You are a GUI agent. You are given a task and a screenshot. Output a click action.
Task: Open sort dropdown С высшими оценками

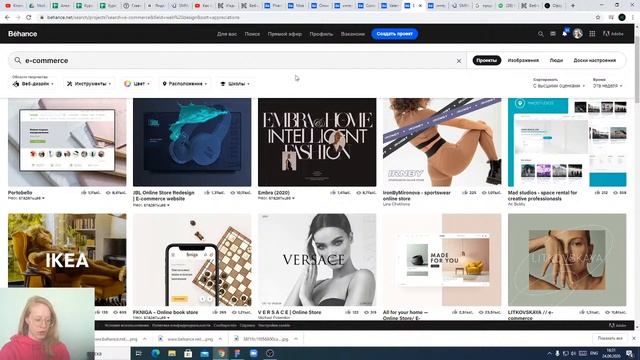pos(559,86)
